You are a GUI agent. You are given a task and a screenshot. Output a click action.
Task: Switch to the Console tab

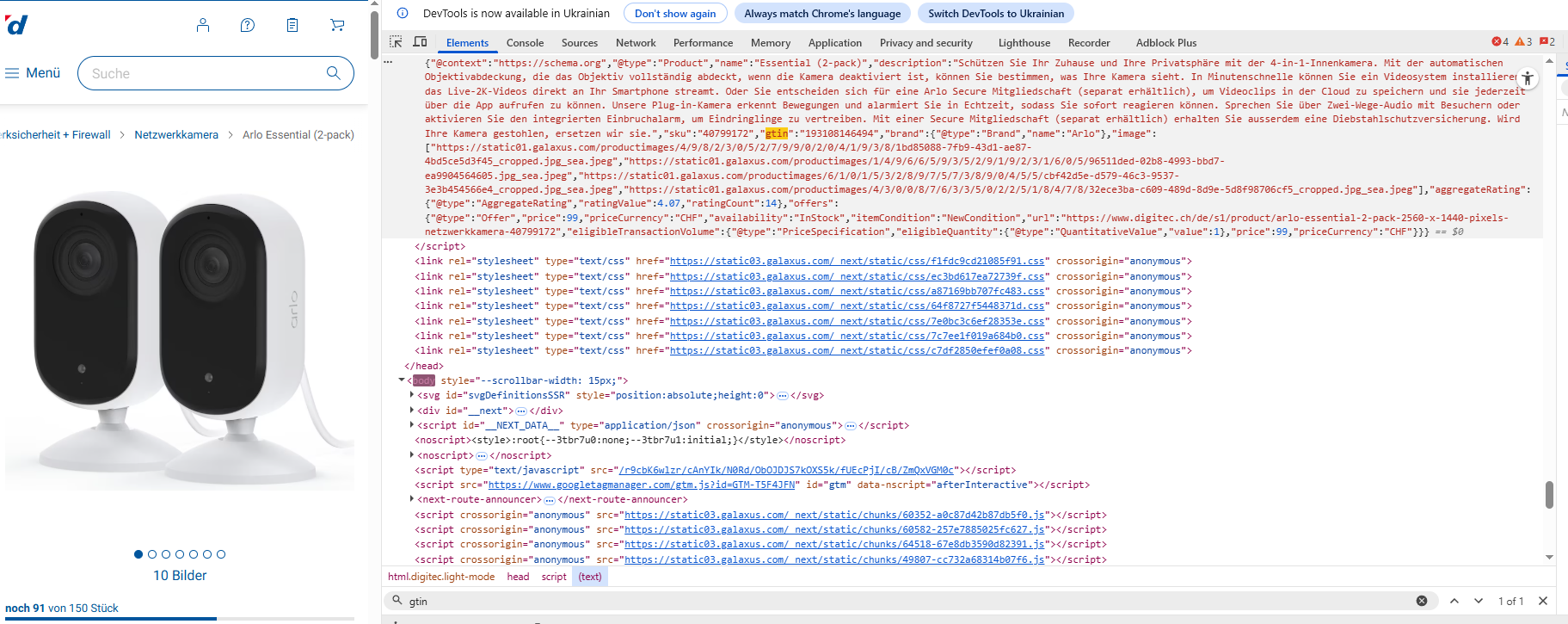point(525,43)
